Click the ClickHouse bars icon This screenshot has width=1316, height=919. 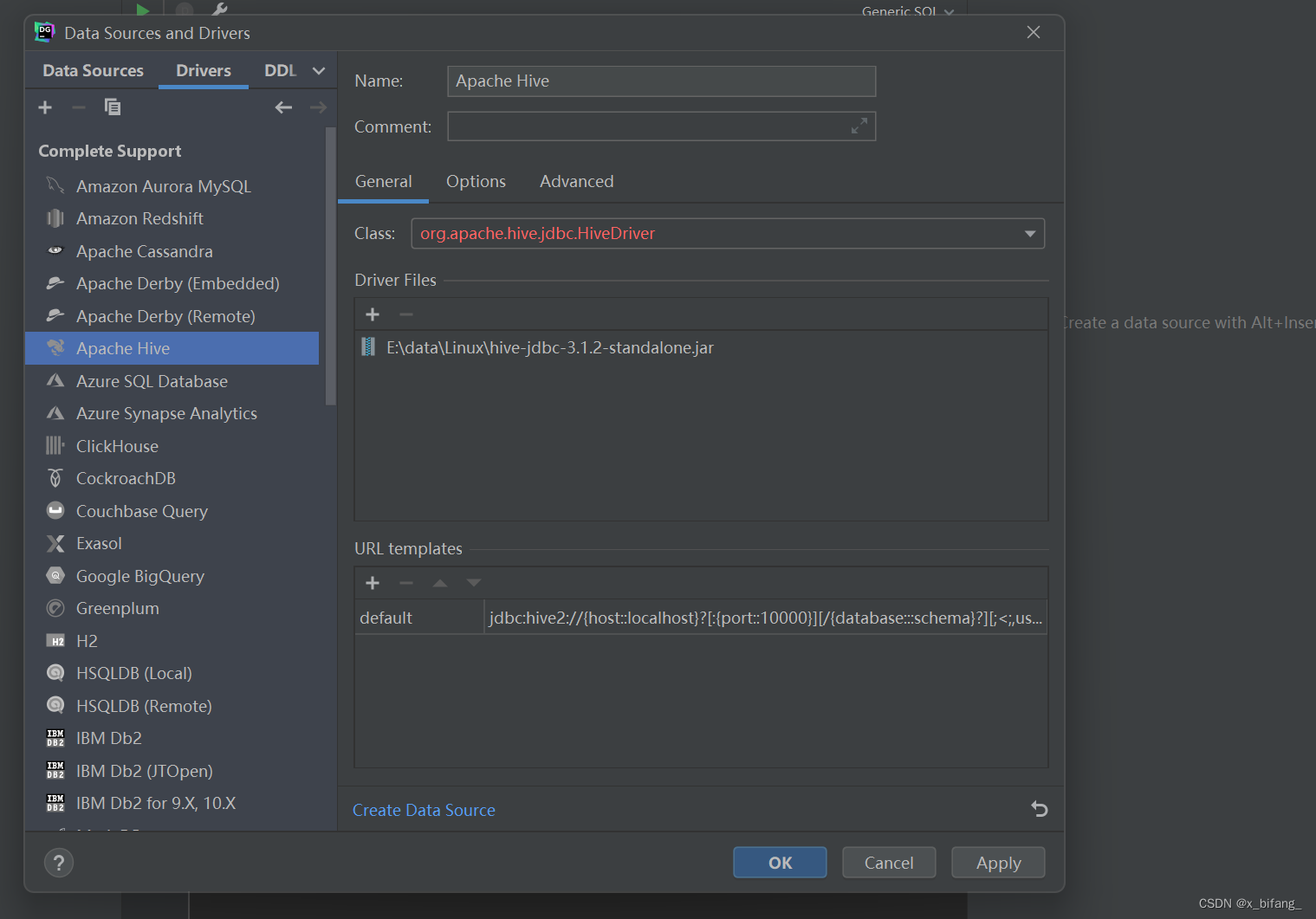[x=55, y=445]
